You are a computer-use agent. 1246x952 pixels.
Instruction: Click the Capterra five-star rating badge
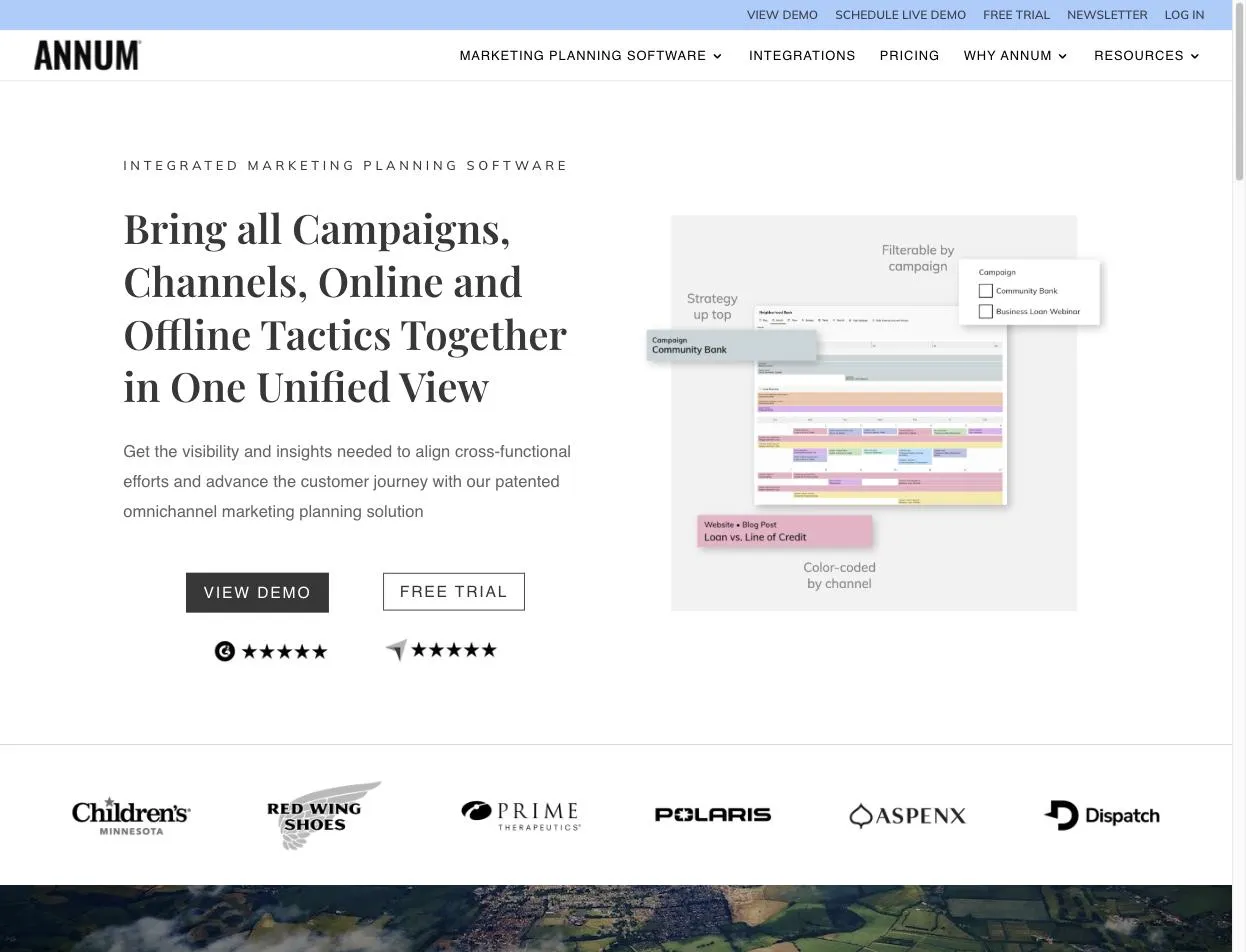(441, 650)
